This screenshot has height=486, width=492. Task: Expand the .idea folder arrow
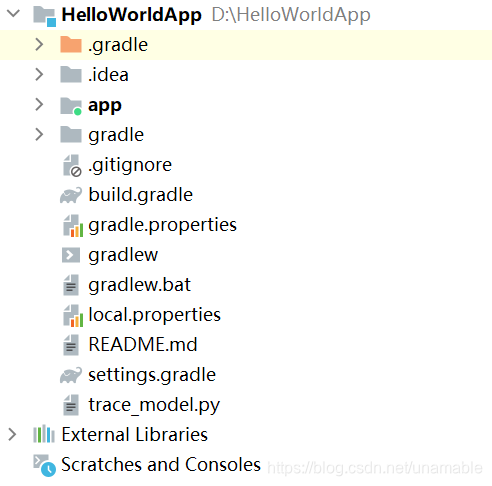(39, 74)
